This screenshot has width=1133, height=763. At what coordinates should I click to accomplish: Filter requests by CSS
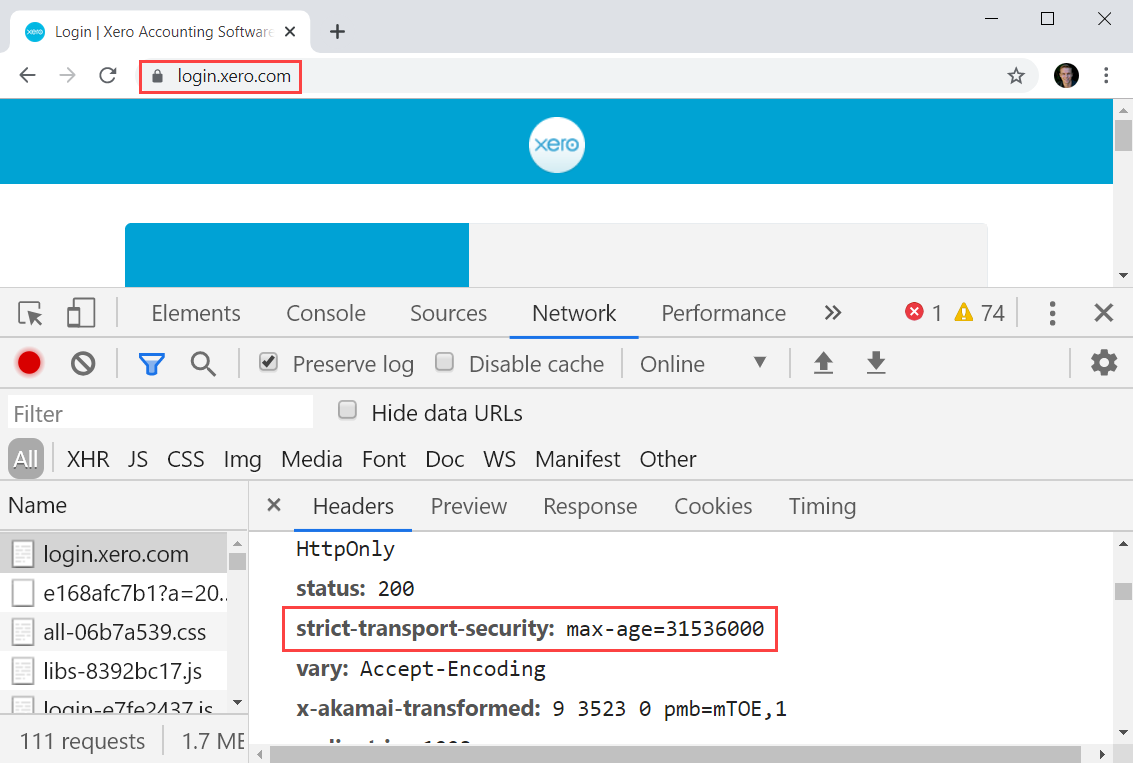coord(186,460)
